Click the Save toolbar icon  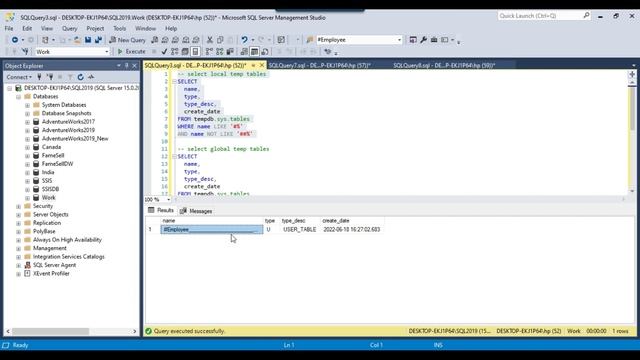88,40
